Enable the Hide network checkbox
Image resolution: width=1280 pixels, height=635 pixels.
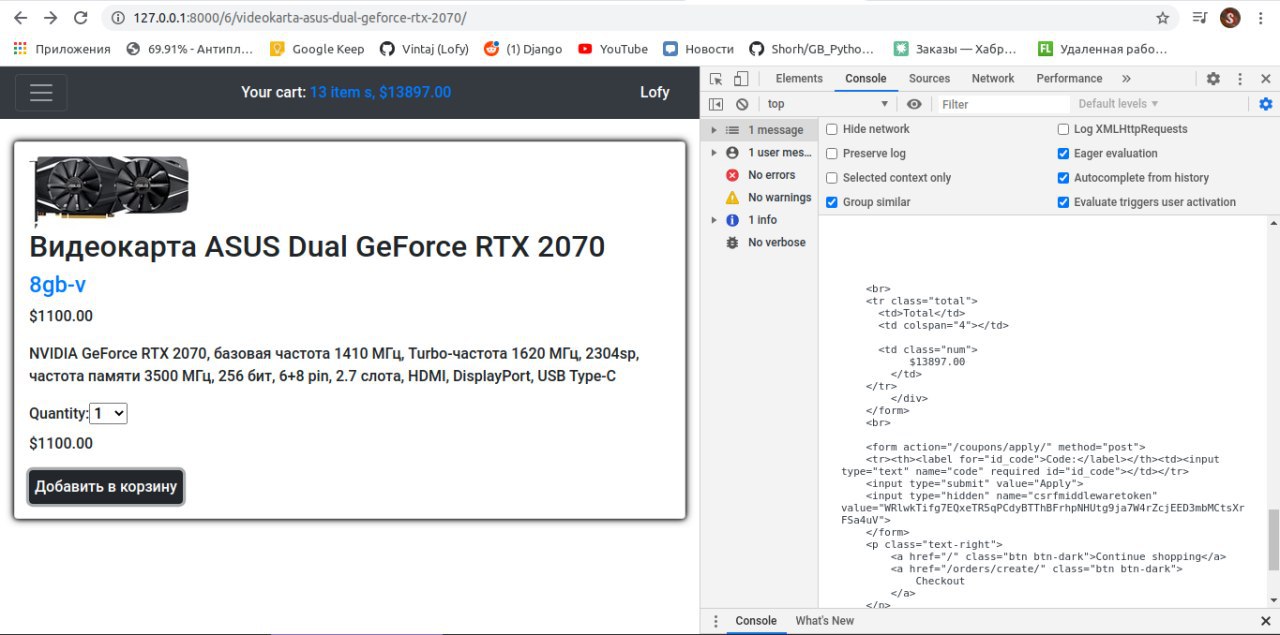click(x=831, y=129)
